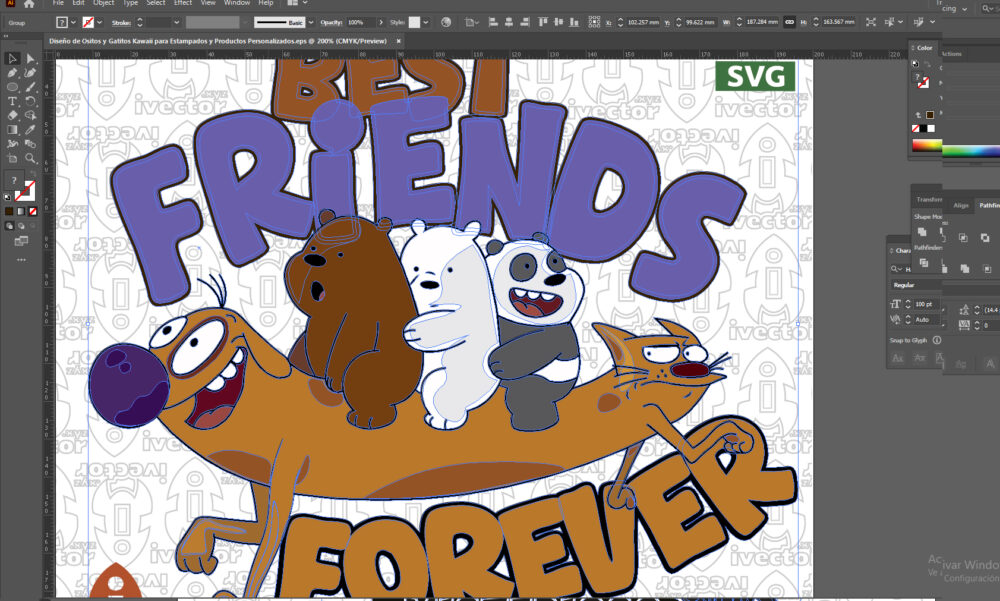Select the Gradient tool

pyautogui.click(x=11, y=130)
